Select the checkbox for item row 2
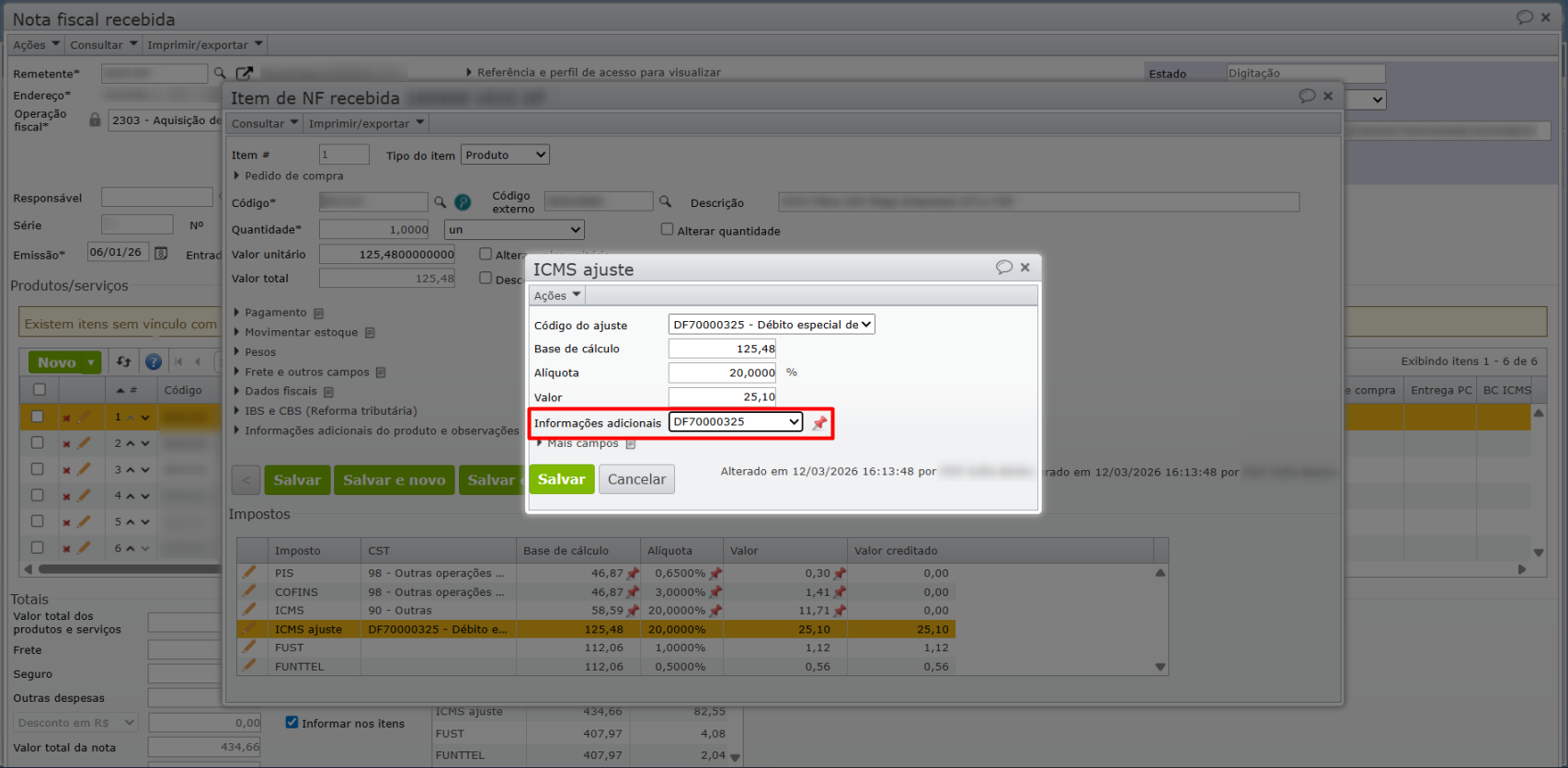Viewport: 1568px width, 768px height. (38, 442)
